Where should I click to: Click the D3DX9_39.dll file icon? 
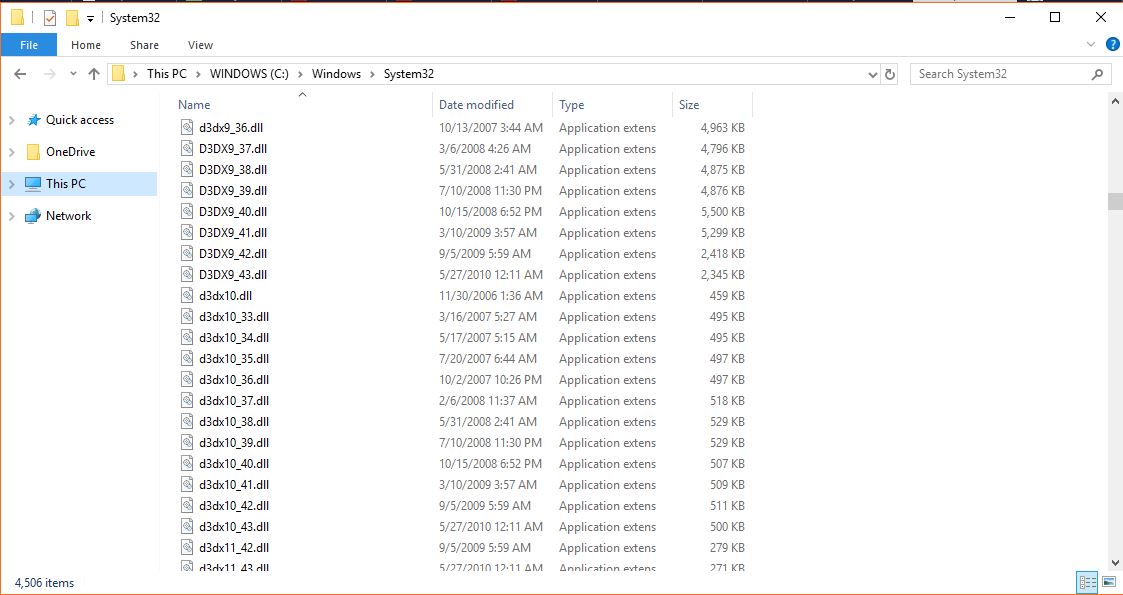click(187, 190)
